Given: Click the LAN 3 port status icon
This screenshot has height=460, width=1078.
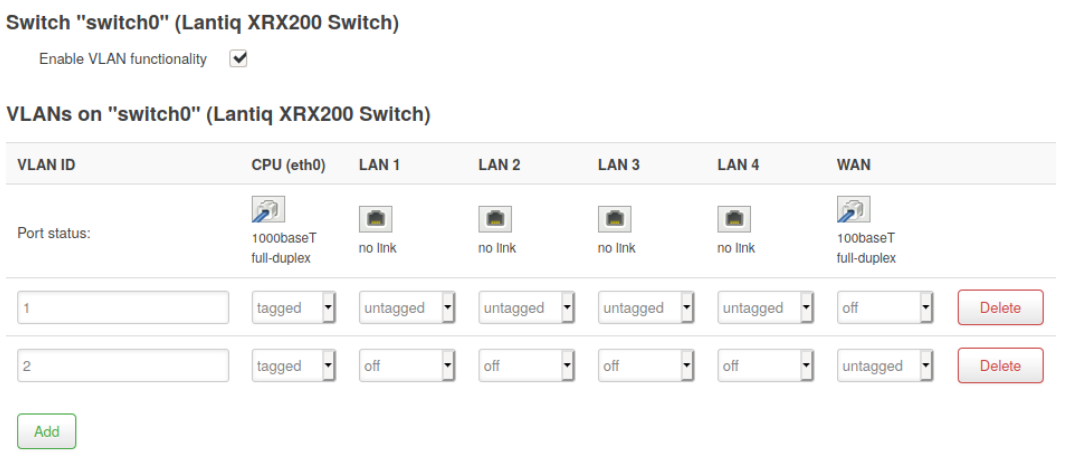Looking at the screenshot, I should click(614, 219).
